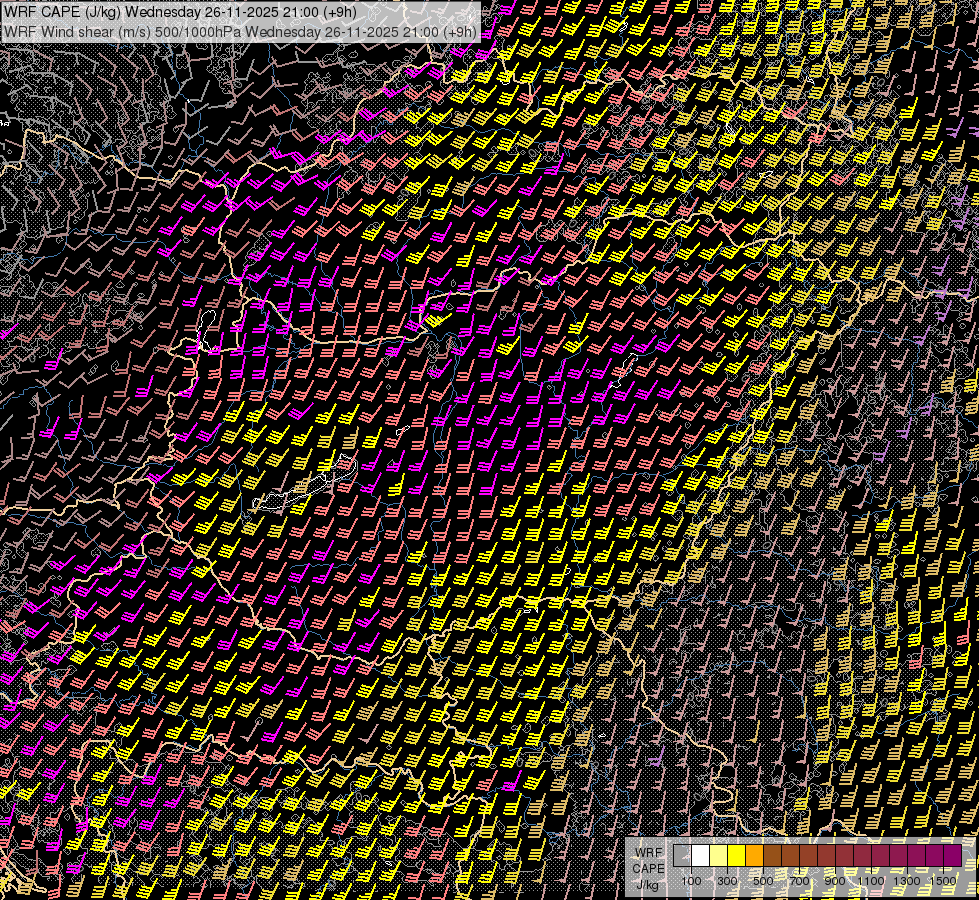The width and height of the screenshot is (979, 900).
Task: Click the "WRF CAPE J/kg" legend caption
Action: click(x=647, y=867)
